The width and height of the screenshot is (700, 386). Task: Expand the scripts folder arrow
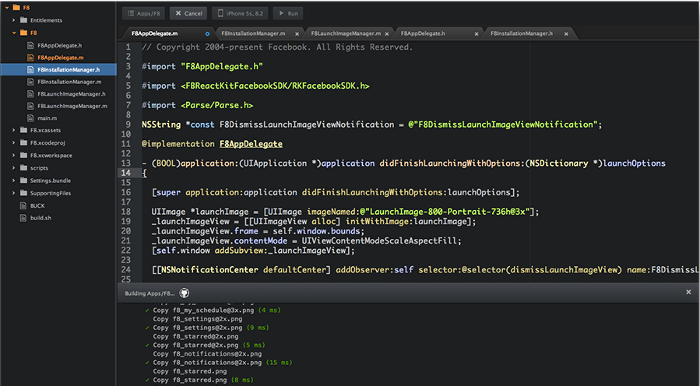(14, 168)
